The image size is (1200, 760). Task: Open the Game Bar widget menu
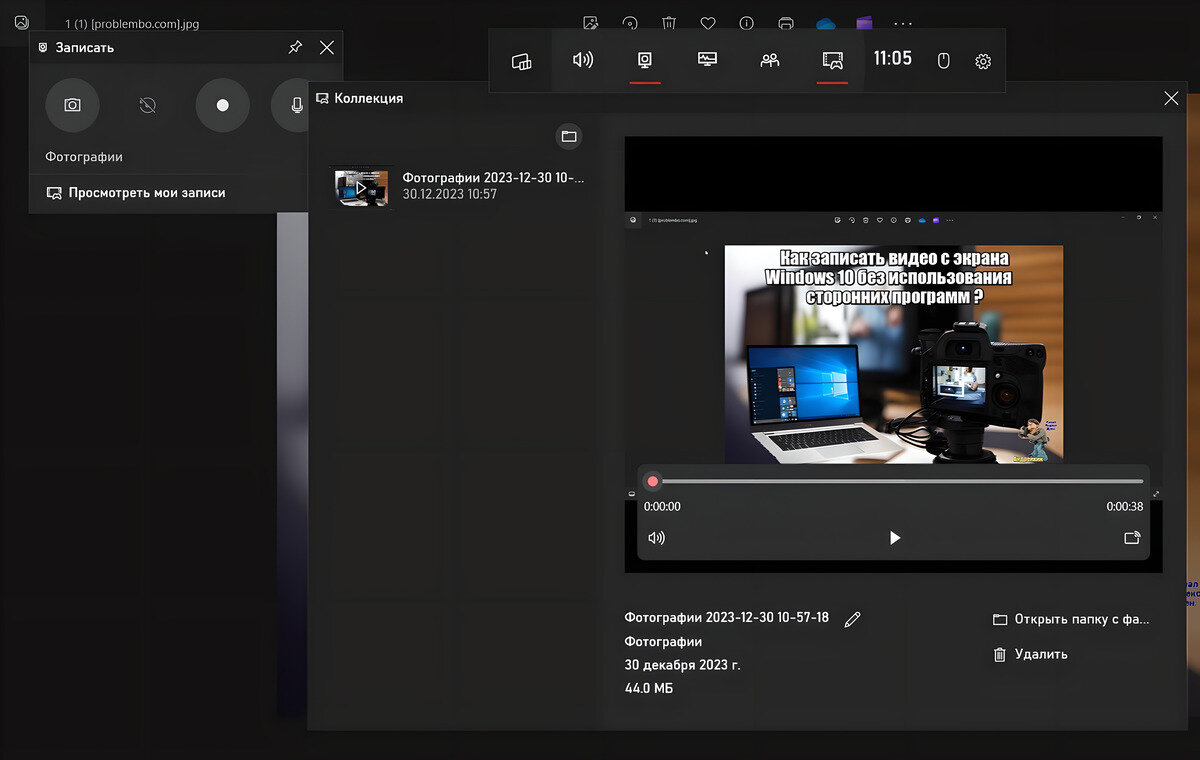[521, 61]
